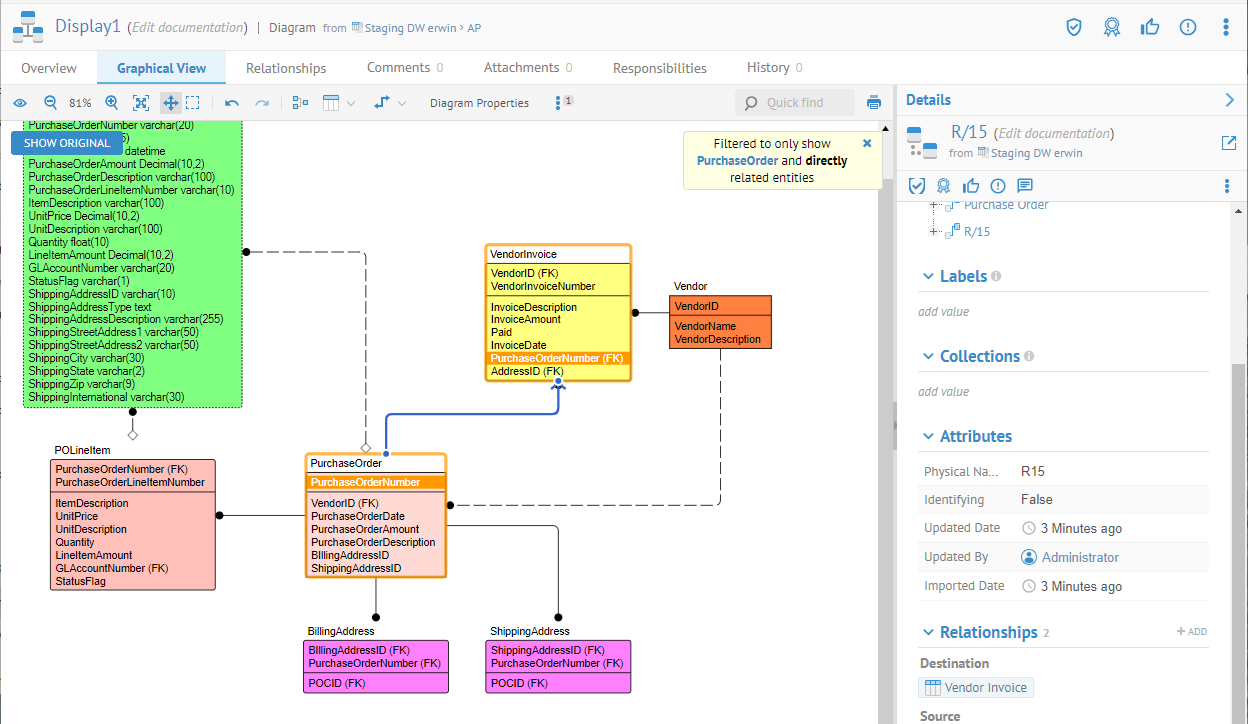Toggle the pan/move mode tool
The height and width of the screenshot is (724, 1248).
click(170, 103)
